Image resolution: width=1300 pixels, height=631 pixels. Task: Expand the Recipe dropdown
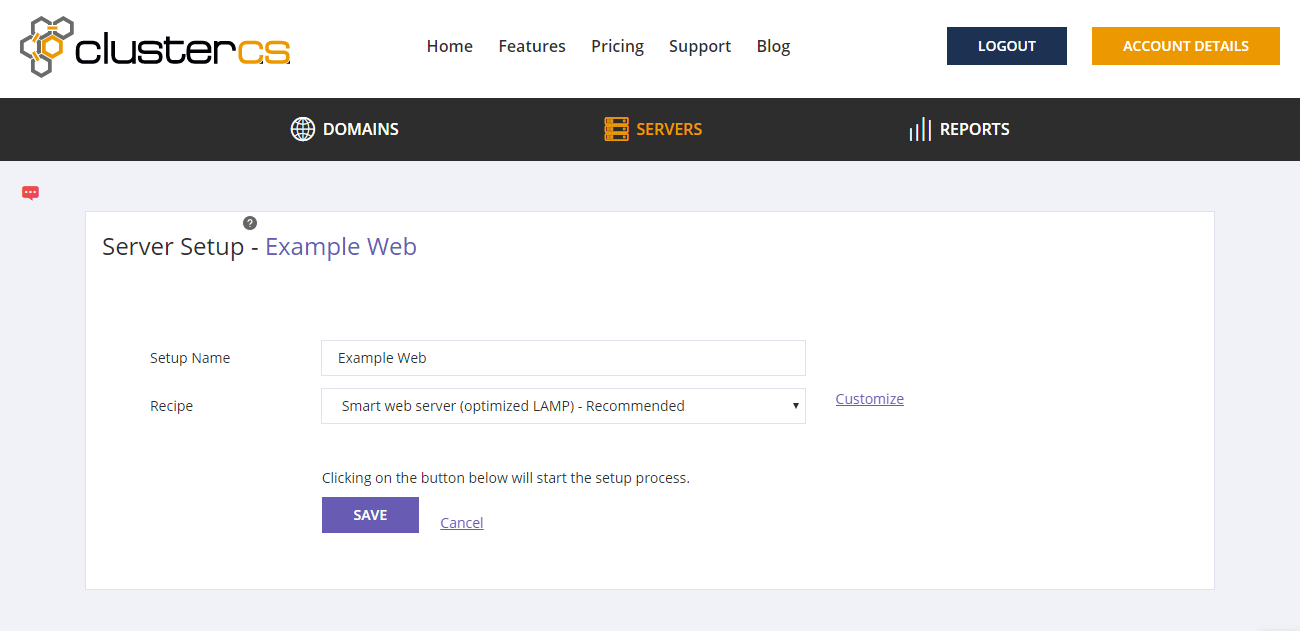(563, 406)
